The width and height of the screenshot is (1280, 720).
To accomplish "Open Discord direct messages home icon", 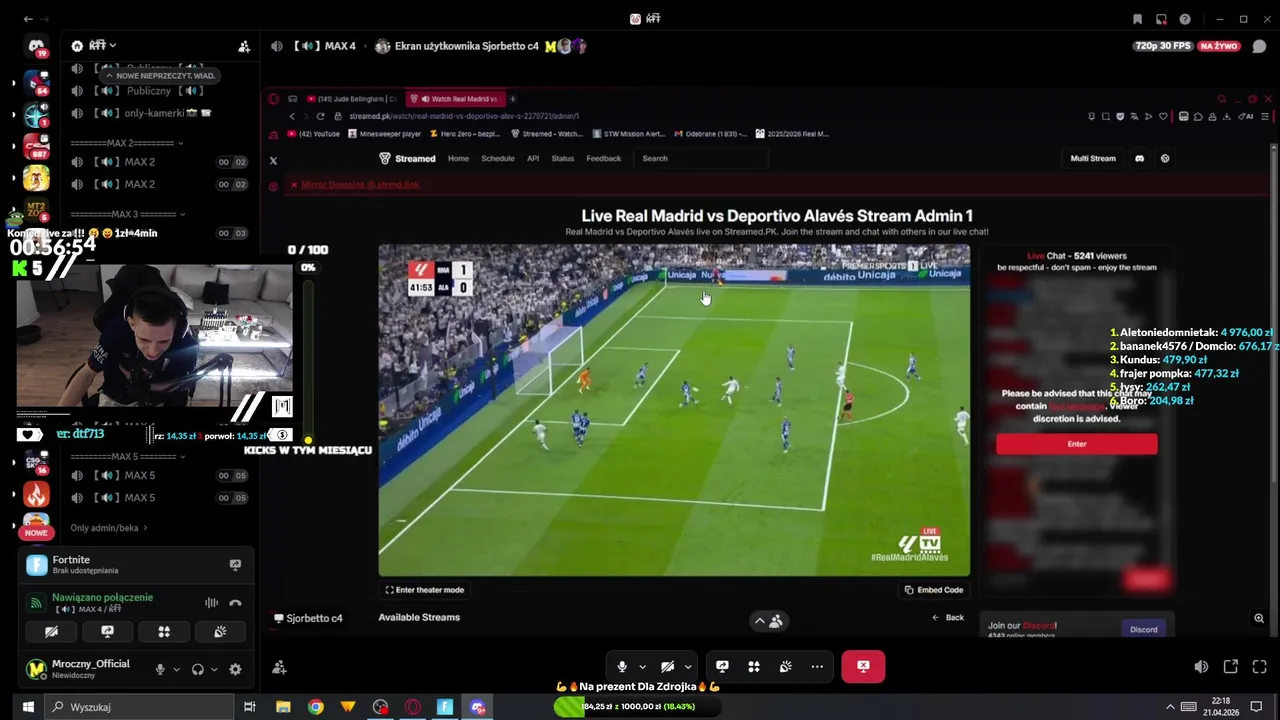I will [36, 48].
